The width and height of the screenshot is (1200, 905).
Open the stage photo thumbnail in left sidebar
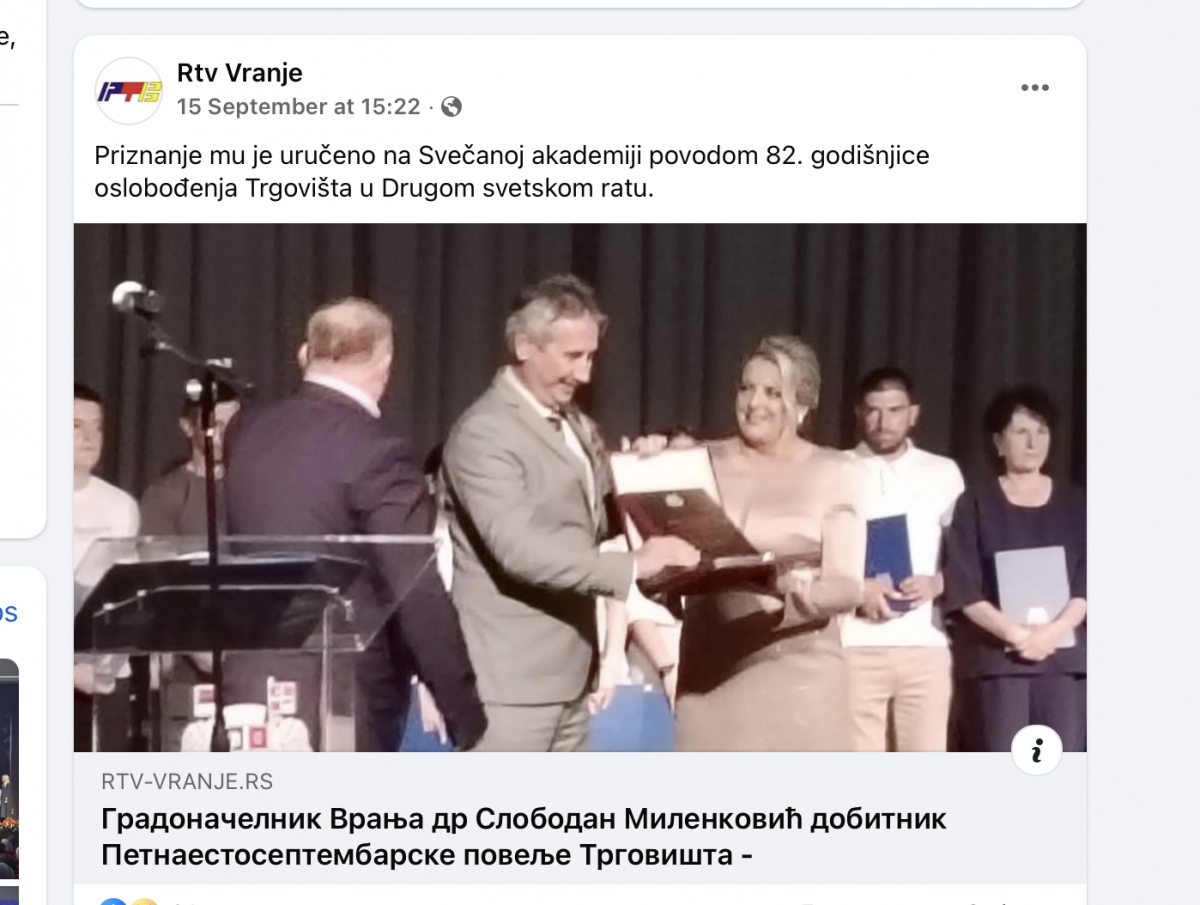pyautogui.click(x=9, y=768)
